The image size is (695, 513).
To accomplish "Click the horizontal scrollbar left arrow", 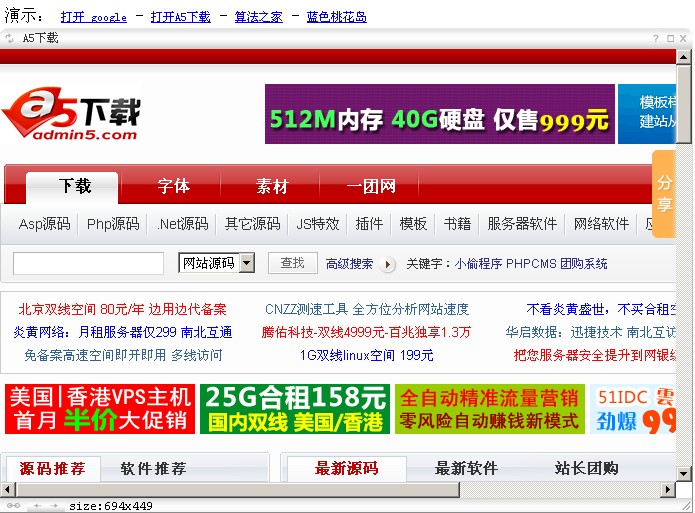I will [x=7, y=490].
